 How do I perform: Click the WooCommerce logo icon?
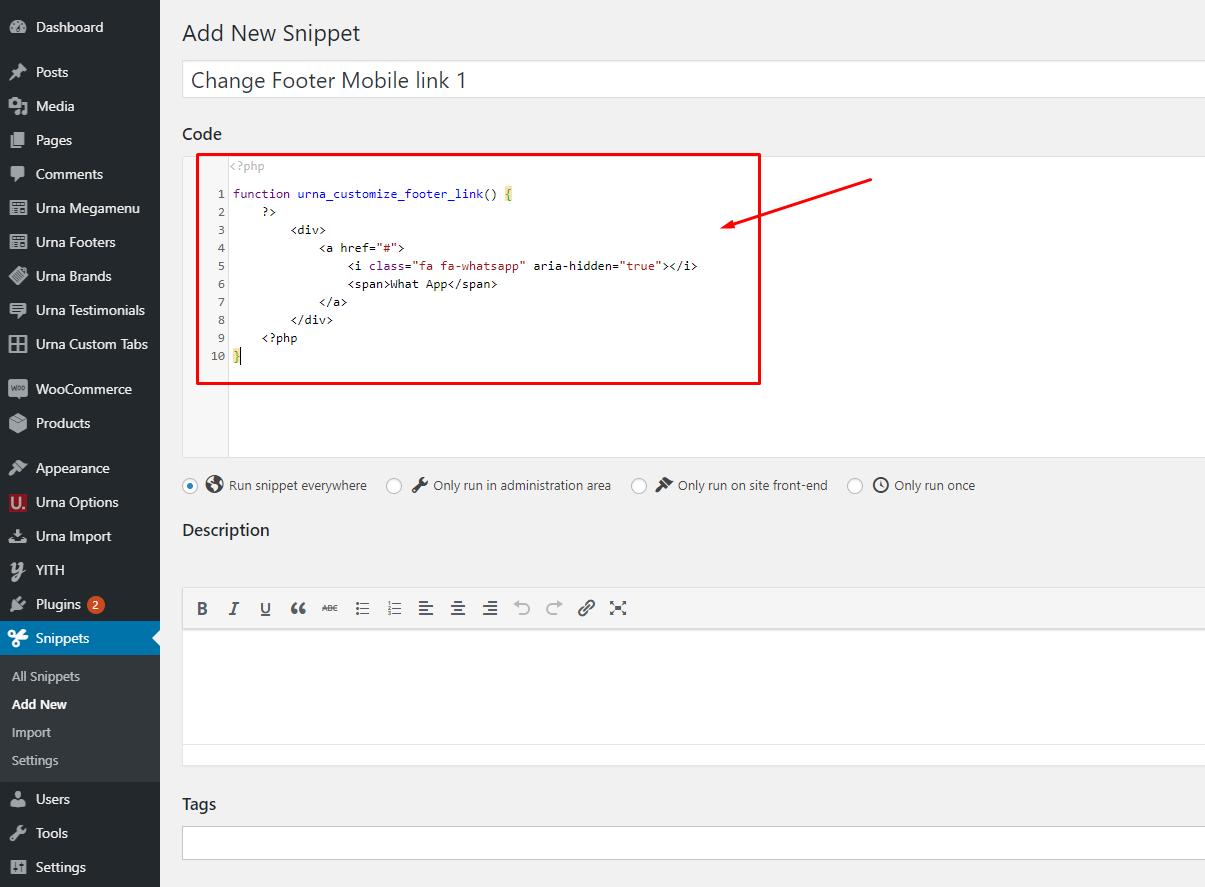[x=18, y=389]
